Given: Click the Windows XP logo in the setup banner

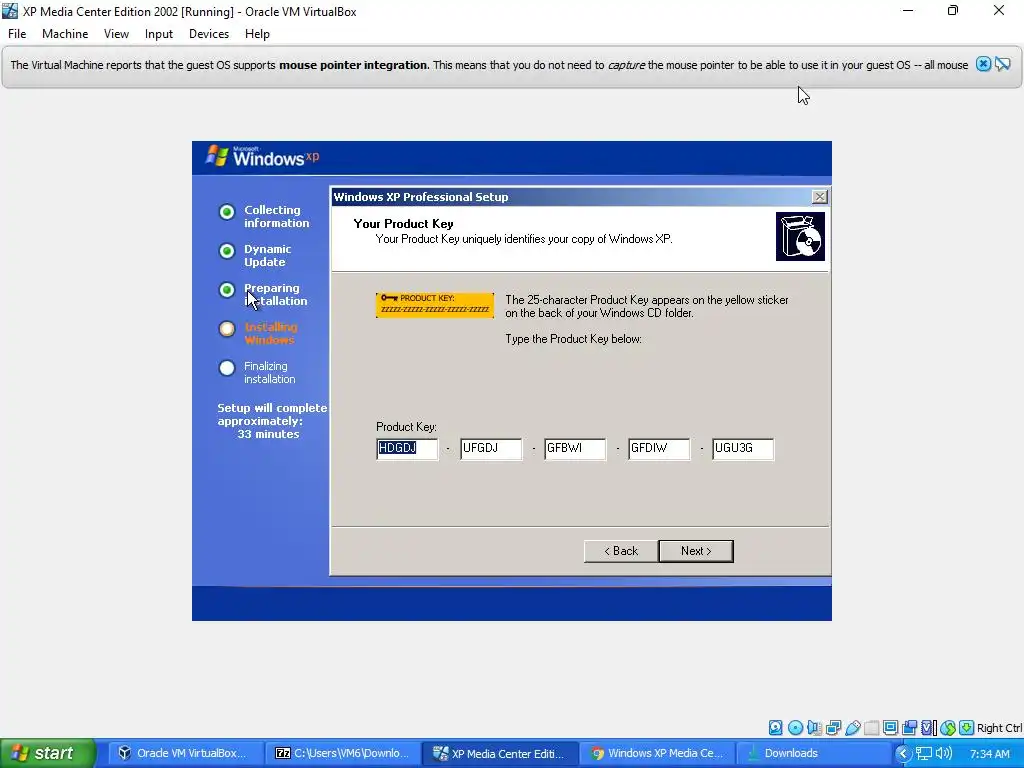Looking at the screenshot, I should 263,157.
